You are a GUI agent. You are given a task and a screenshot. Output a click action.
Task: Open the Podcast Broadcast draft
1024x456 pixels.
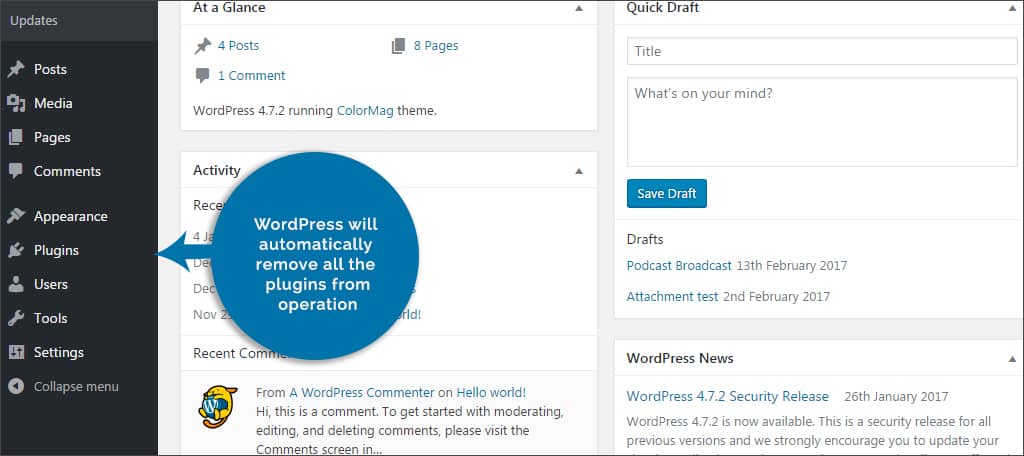tap(679, 265)
